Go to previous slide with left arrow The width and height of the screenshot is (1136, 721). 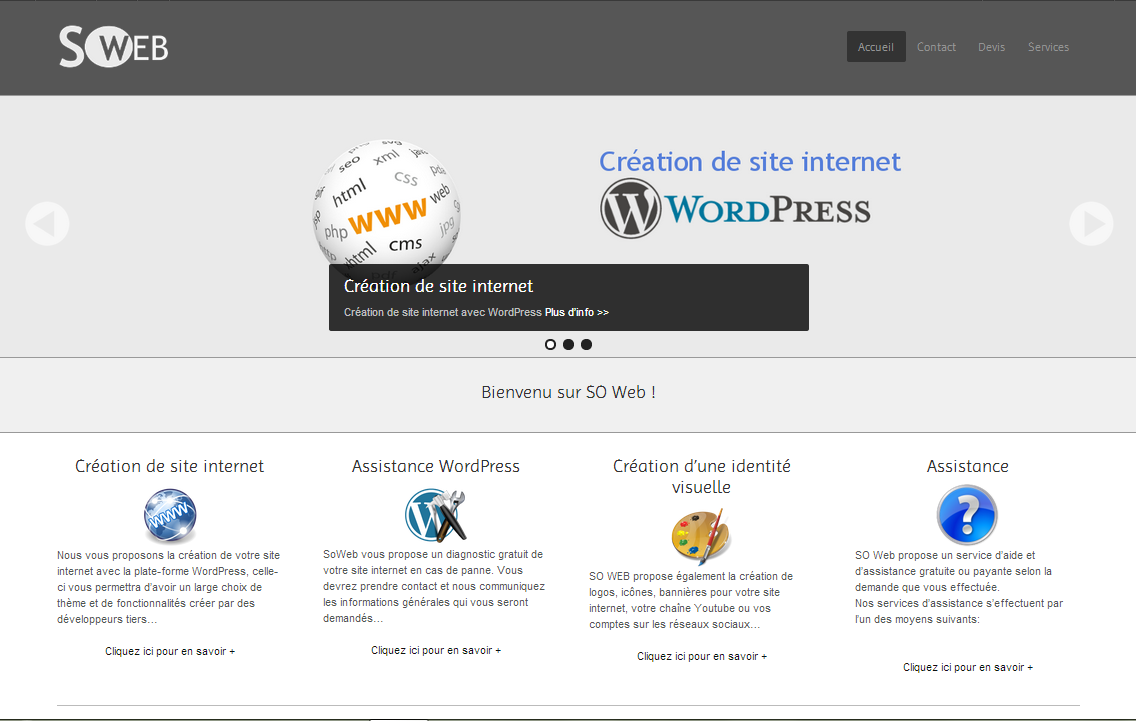coord(47,224)
